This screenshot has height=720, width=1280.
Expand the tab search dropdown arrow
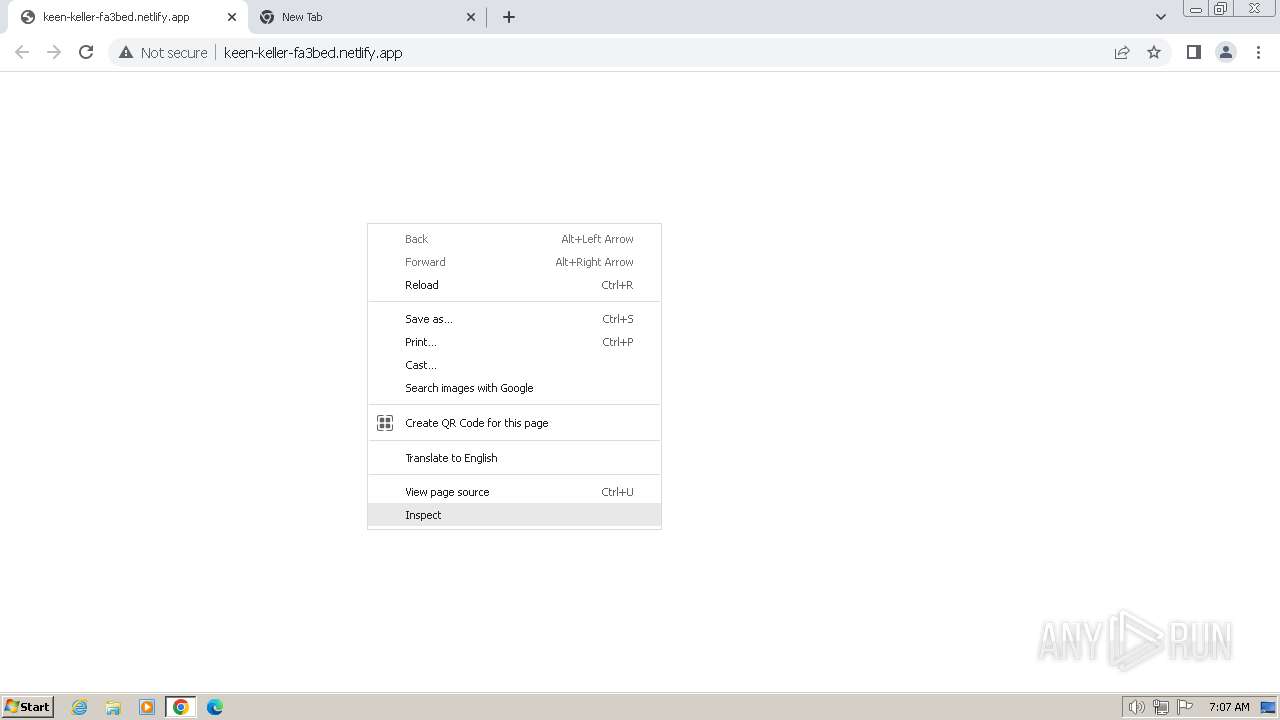(x=1161, y=17)
